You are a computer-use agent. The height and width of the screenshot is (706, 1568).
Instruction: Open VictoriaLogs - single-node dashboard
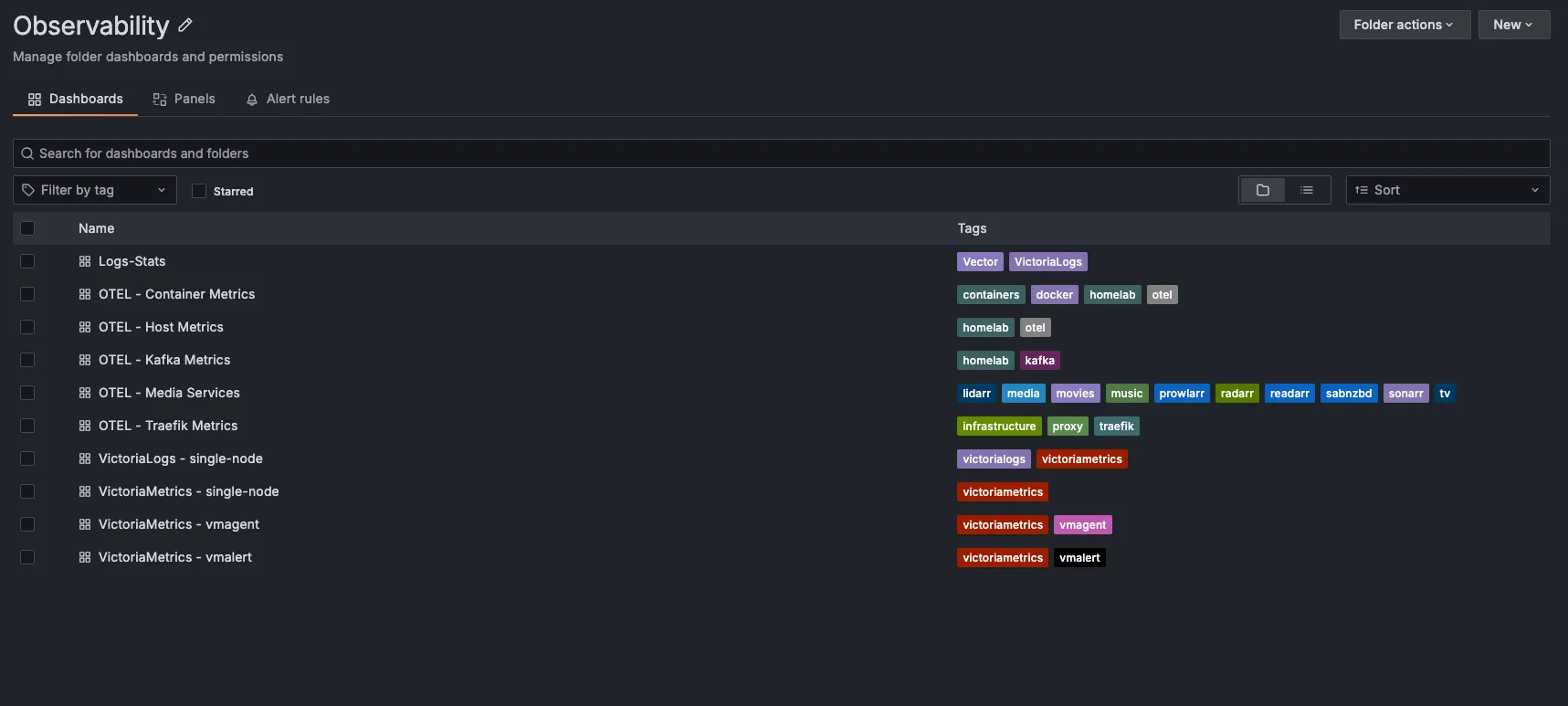pyautogui.click(x=181, y=458)
